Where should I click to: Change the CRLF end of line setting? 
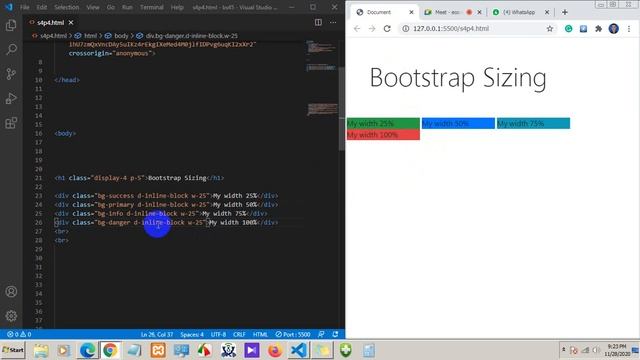click(239, 334)
